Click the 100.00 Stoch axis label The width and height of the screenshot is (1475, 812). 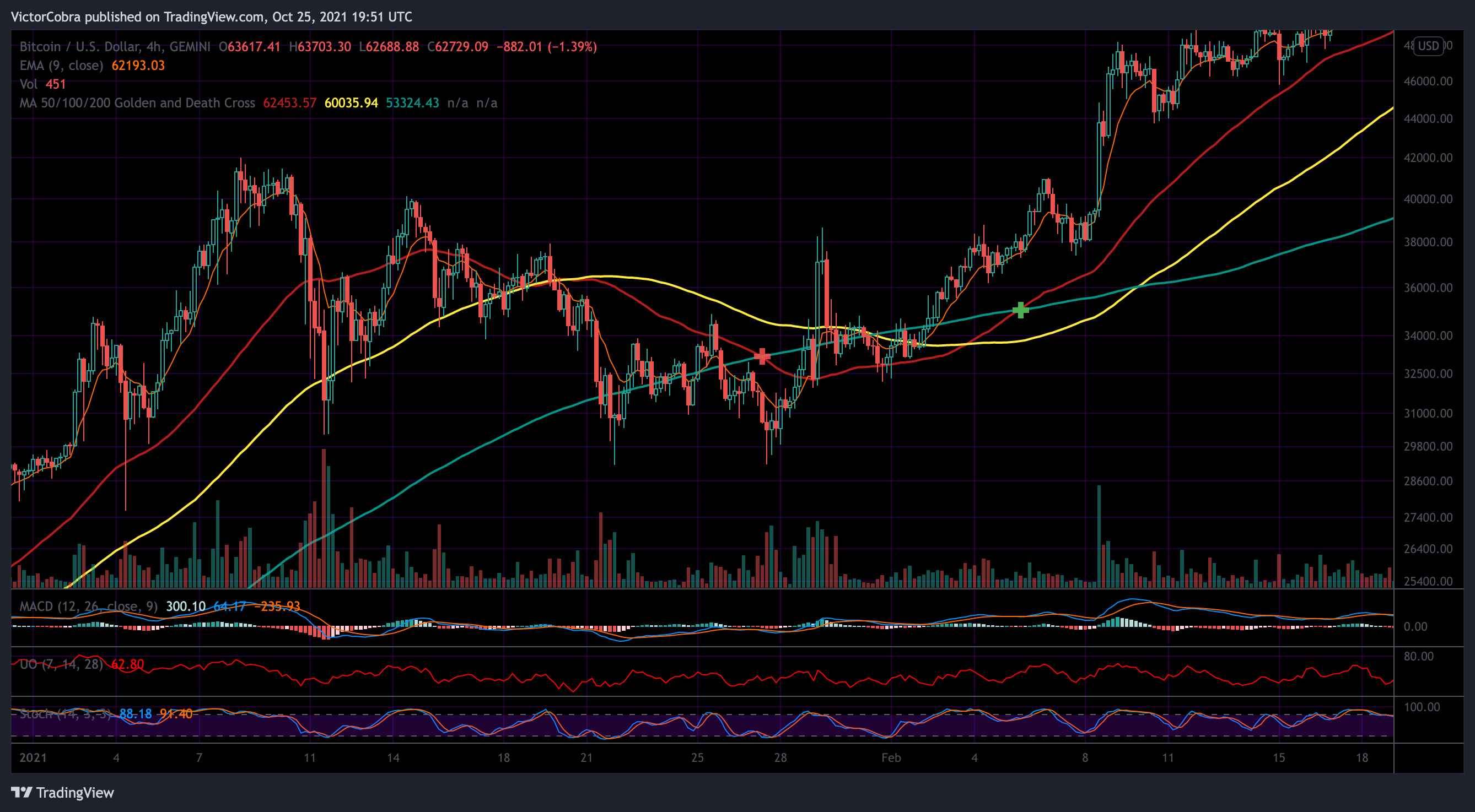(x=1422, y=707)
